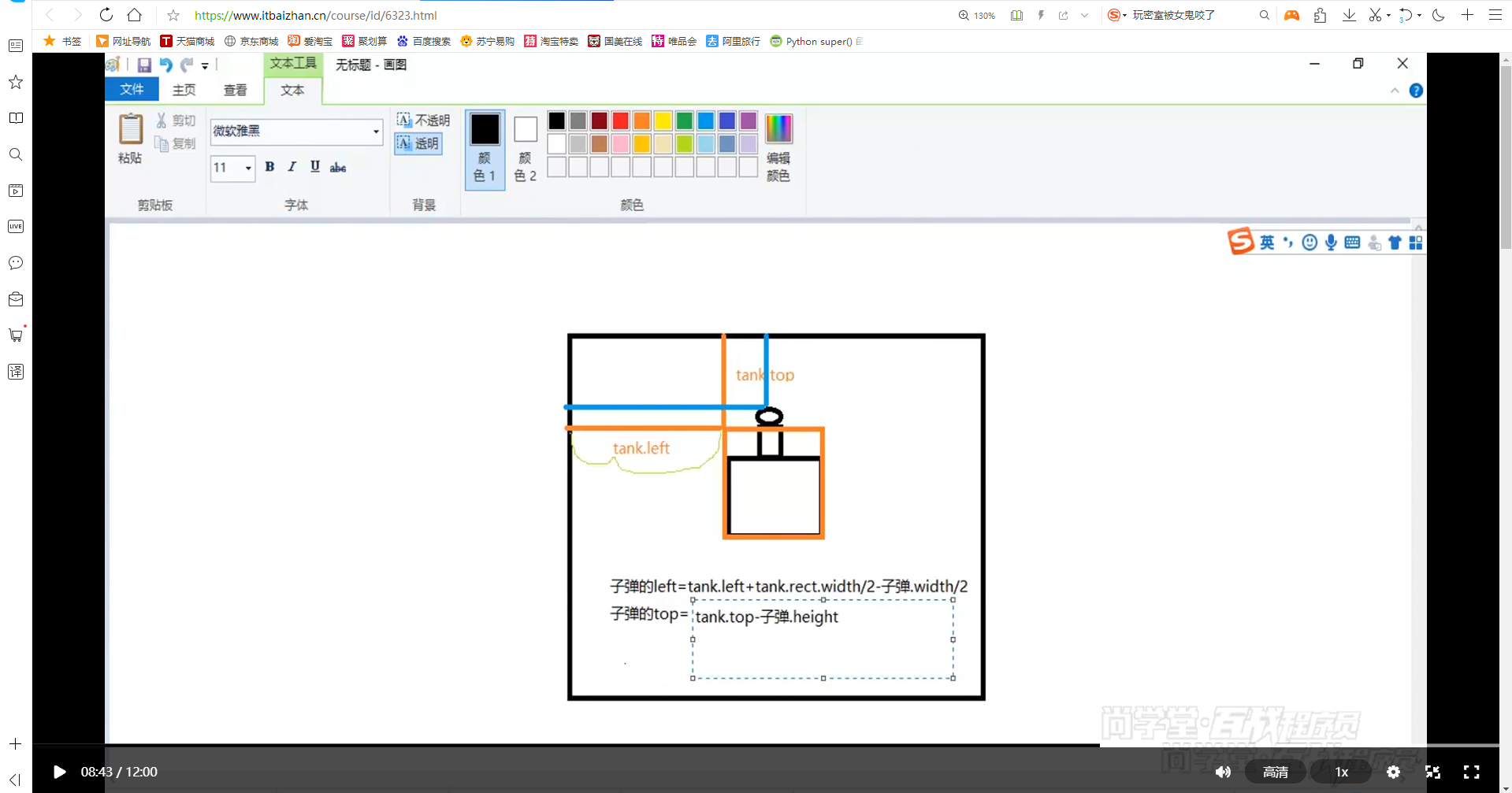Viewport: 1512px width, 793px height.
Task: Enter video fullscreen mode
Action: 1471,772
